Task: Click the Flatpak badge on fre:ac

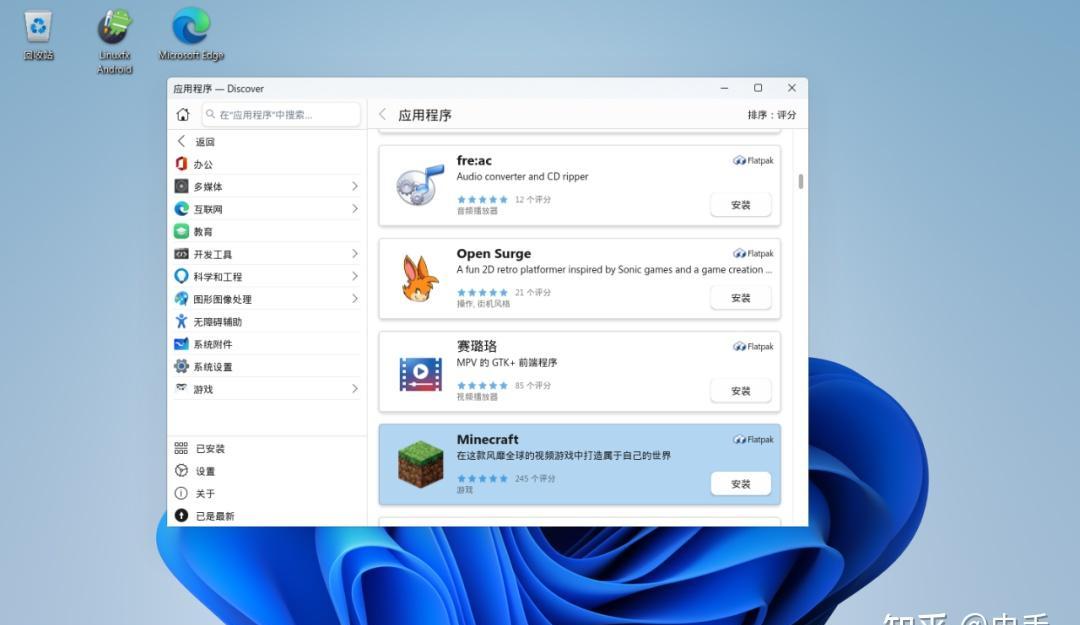Action: pos(753,161)
